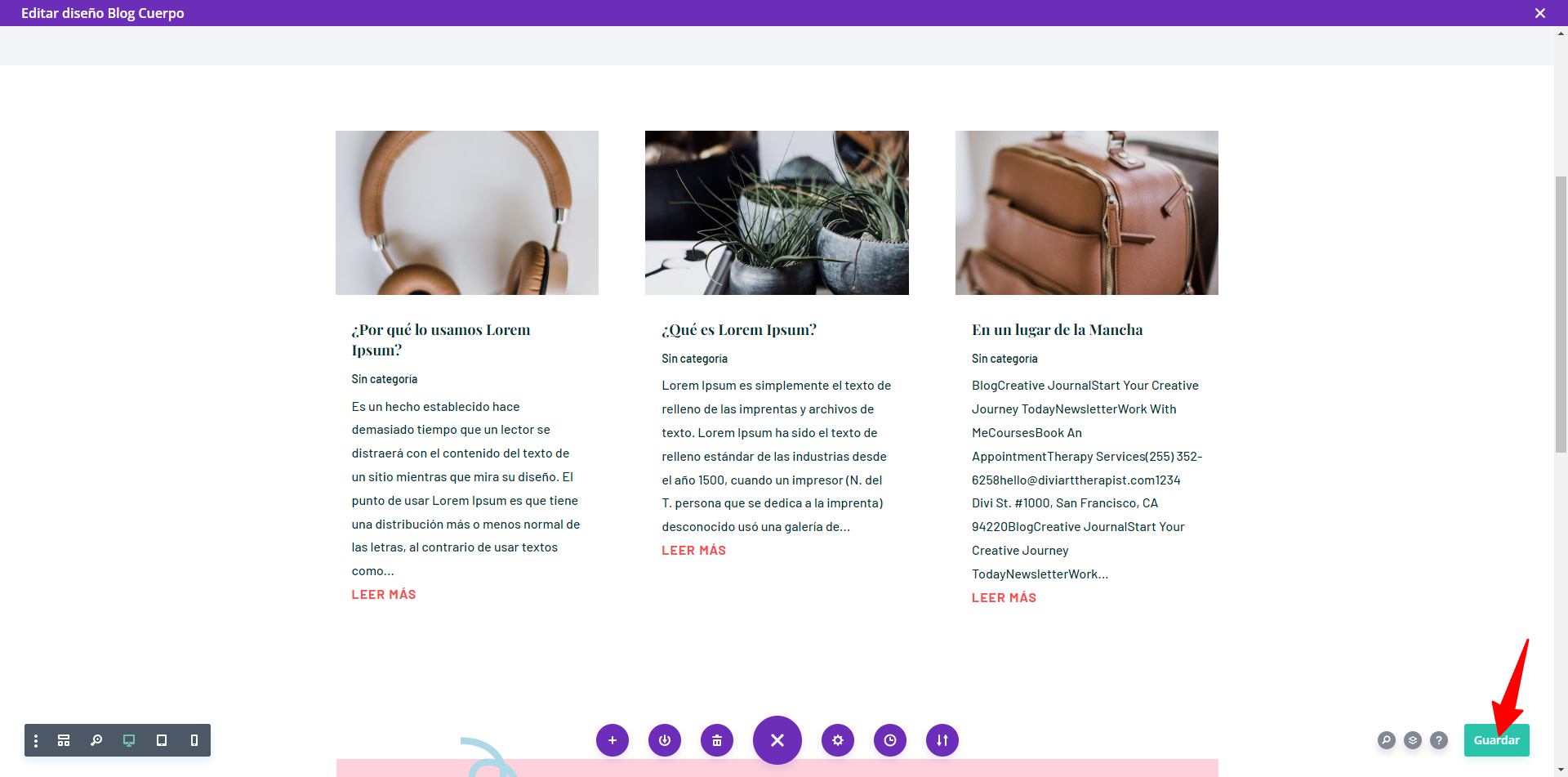Open the three-dot builder settings menu
The image size is (1568, 777).
pyautogui.click(x=36, y=740)
